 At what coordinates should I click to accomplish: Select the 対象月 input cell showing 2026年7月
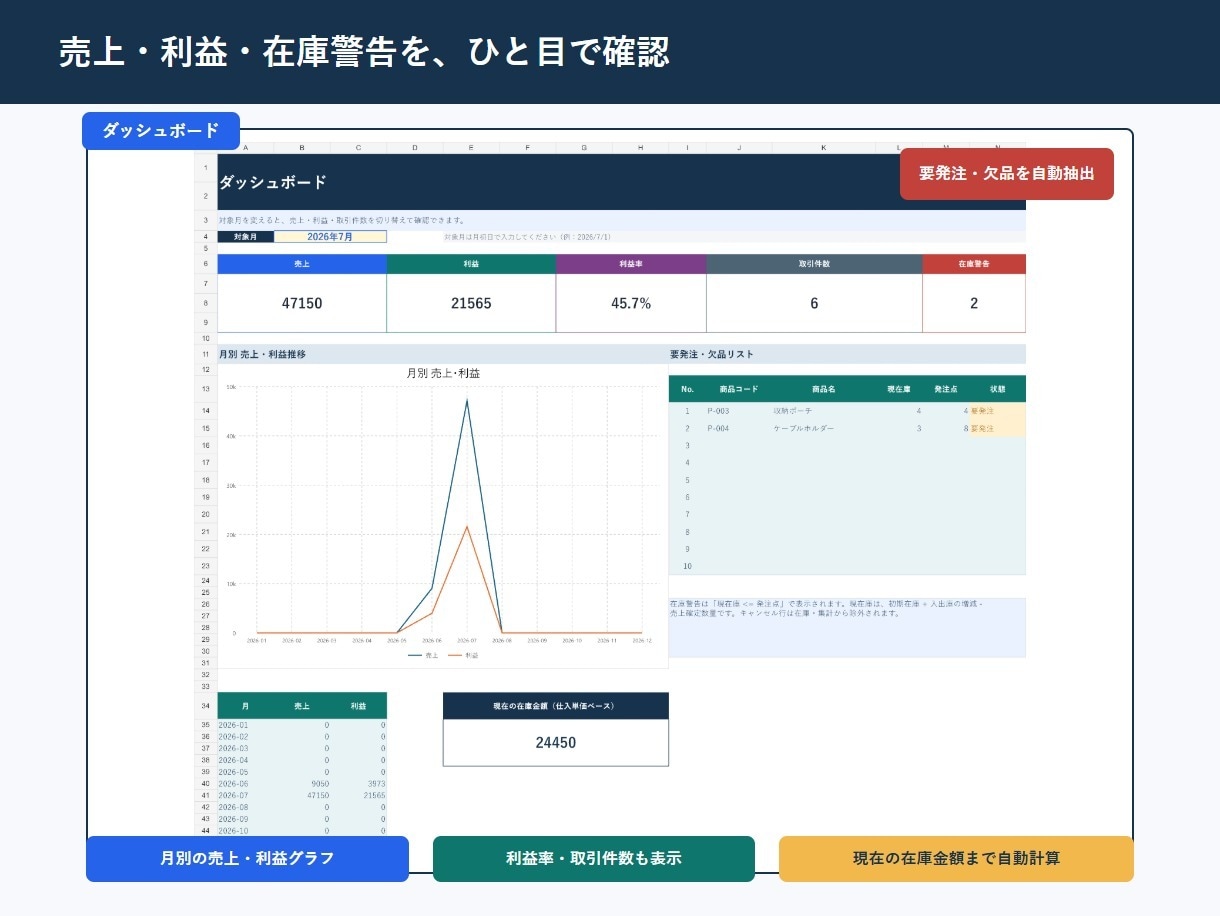[x=330, y=237]
